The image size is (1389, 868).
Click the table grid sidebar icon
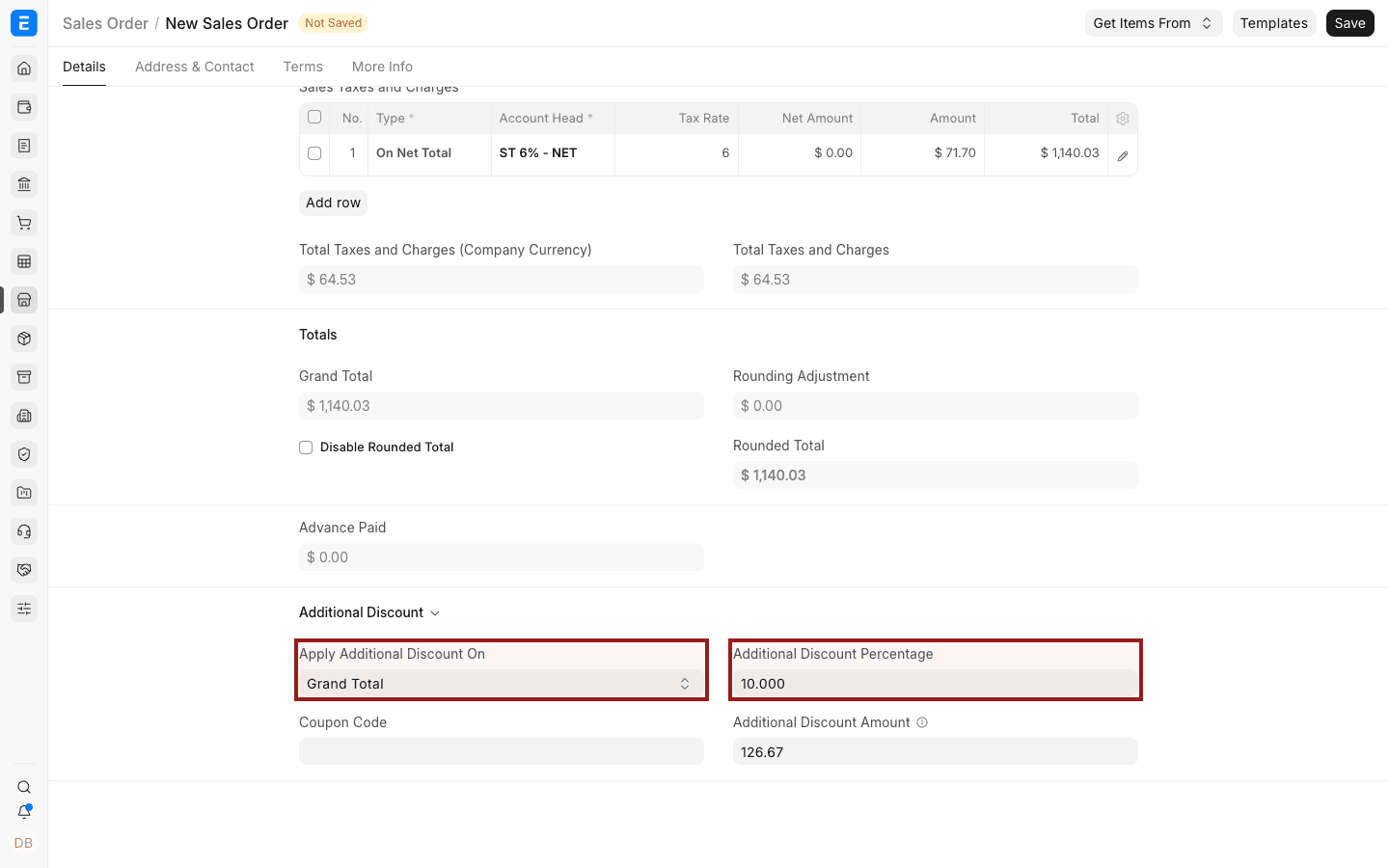(24, 261)
